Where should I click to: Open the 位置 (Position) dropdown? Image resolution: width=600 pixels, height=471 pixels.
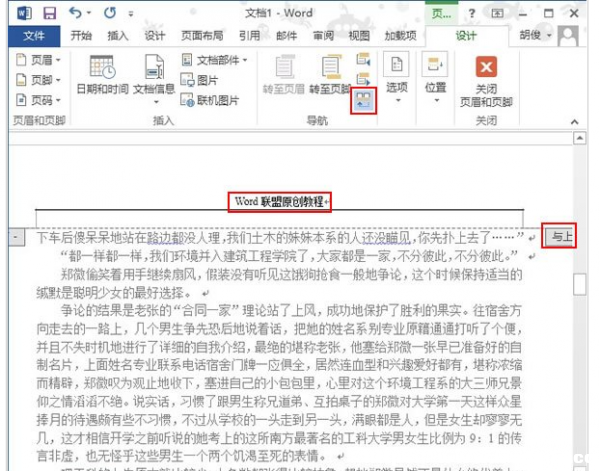tap(435, 78)
